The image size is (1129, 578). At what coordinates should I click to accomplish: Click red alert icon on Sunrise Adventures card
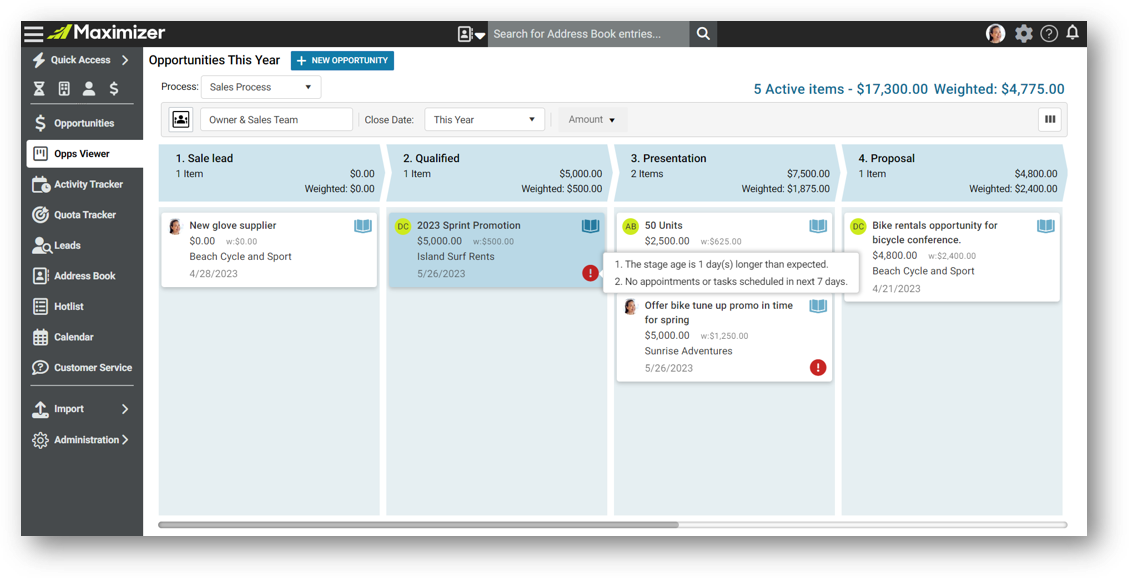(818, 367)
